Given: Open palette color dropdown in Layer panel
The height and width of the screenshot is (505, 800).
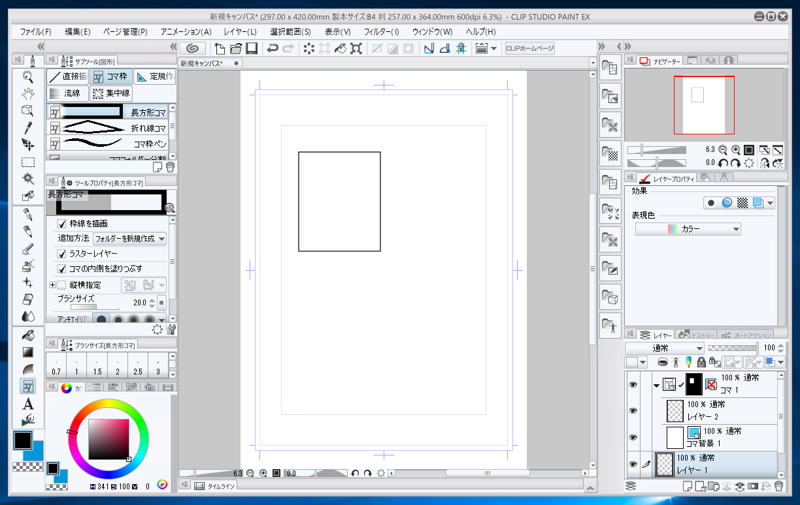Looking at the screenshot, I should tap(636, 362).
